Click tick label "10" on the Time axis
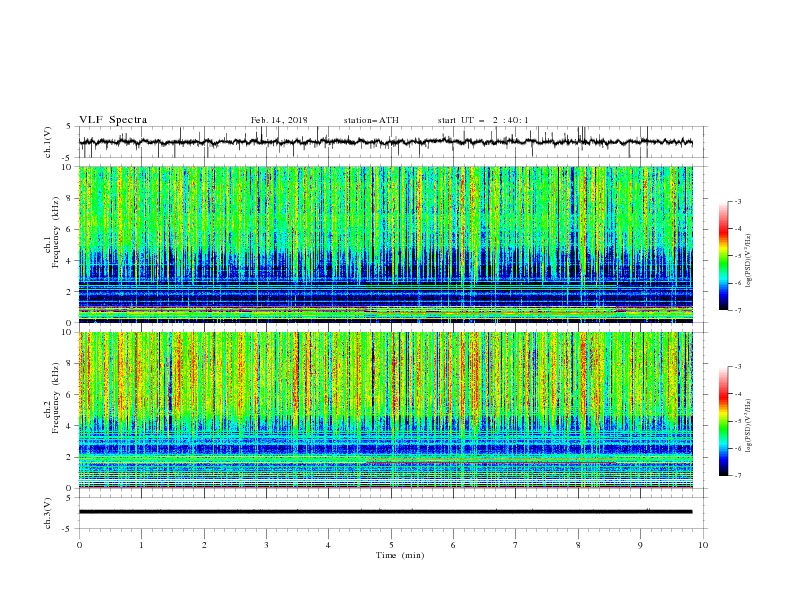Viewport: 792px width, 612px height. click(x=703, y=545)
